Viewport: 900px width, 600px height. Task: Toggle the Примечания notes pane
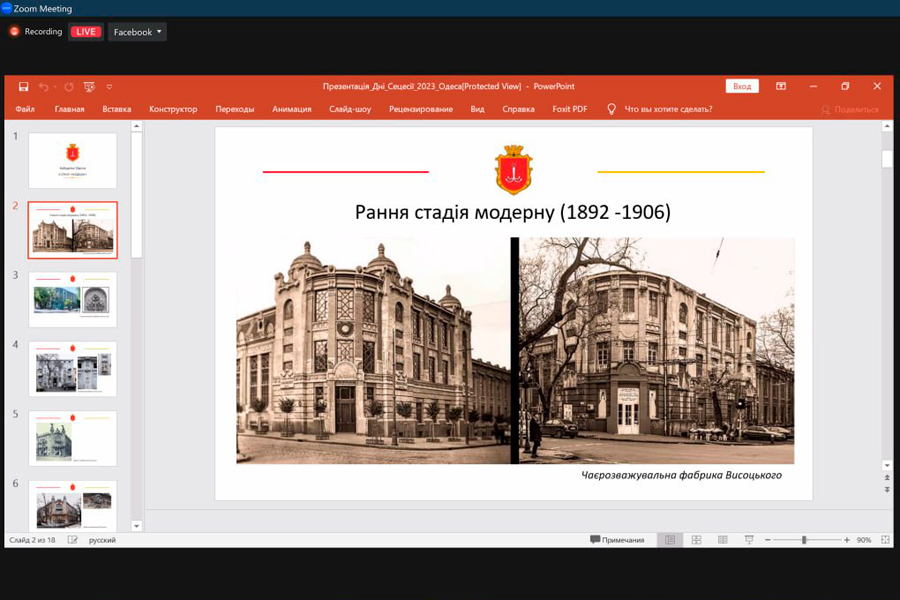point(617,540)
